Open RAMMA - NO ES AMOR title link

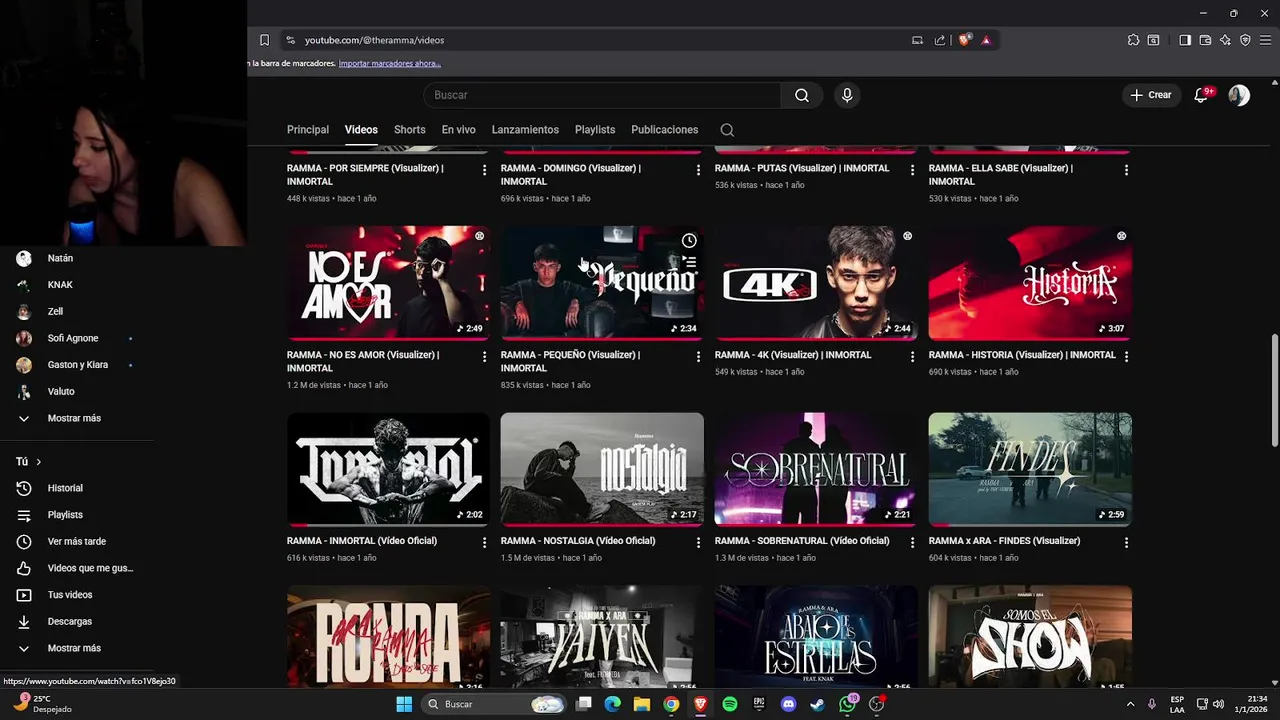(365, 361)
